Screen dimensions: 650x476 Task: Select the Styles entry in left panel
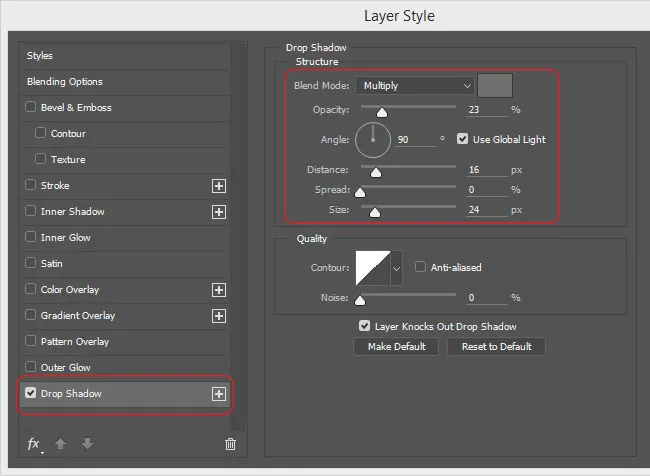40,56
